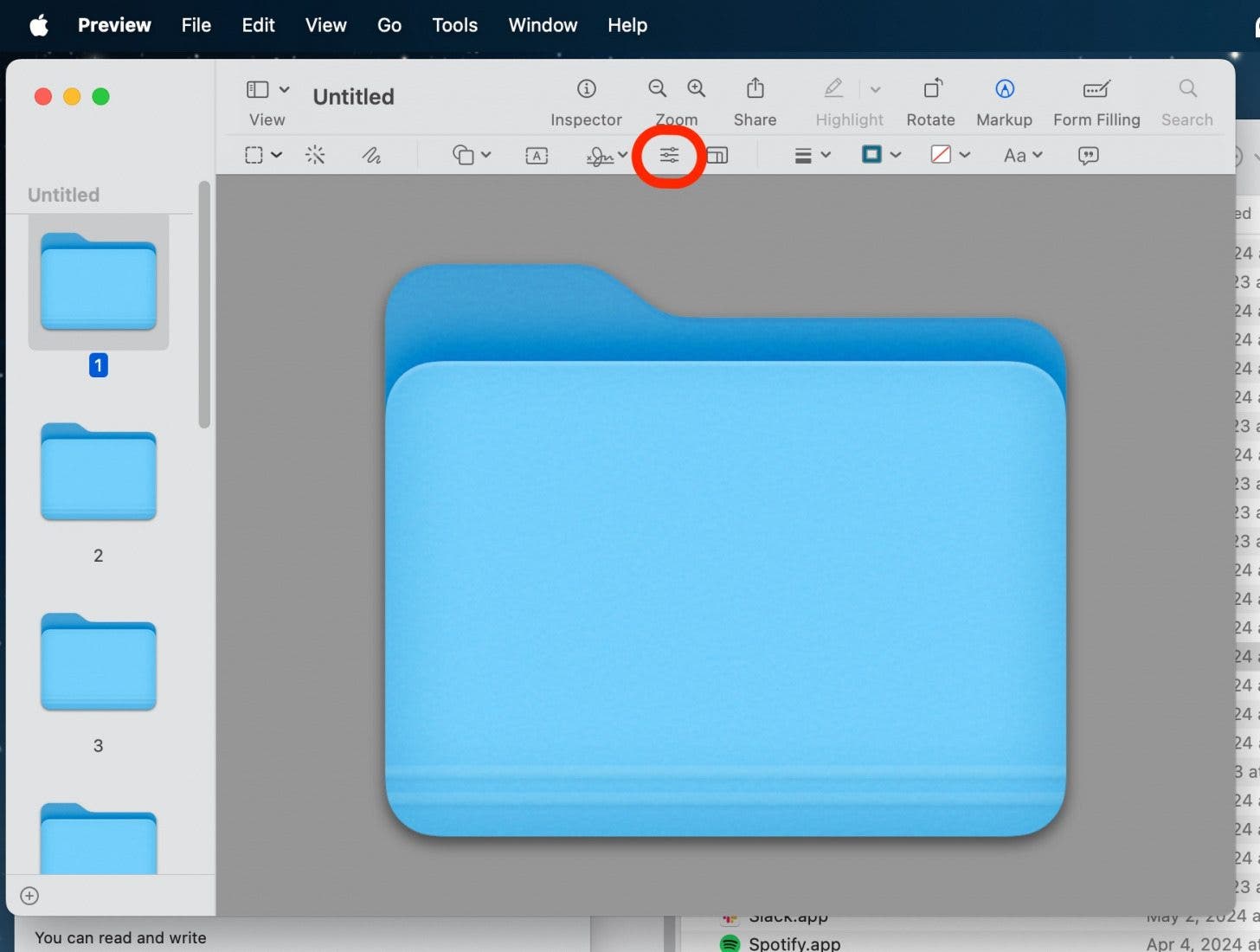Rotate the image using the Rotate button
The width and height of the screenshot is (1260, 952).
coord(930,89)
